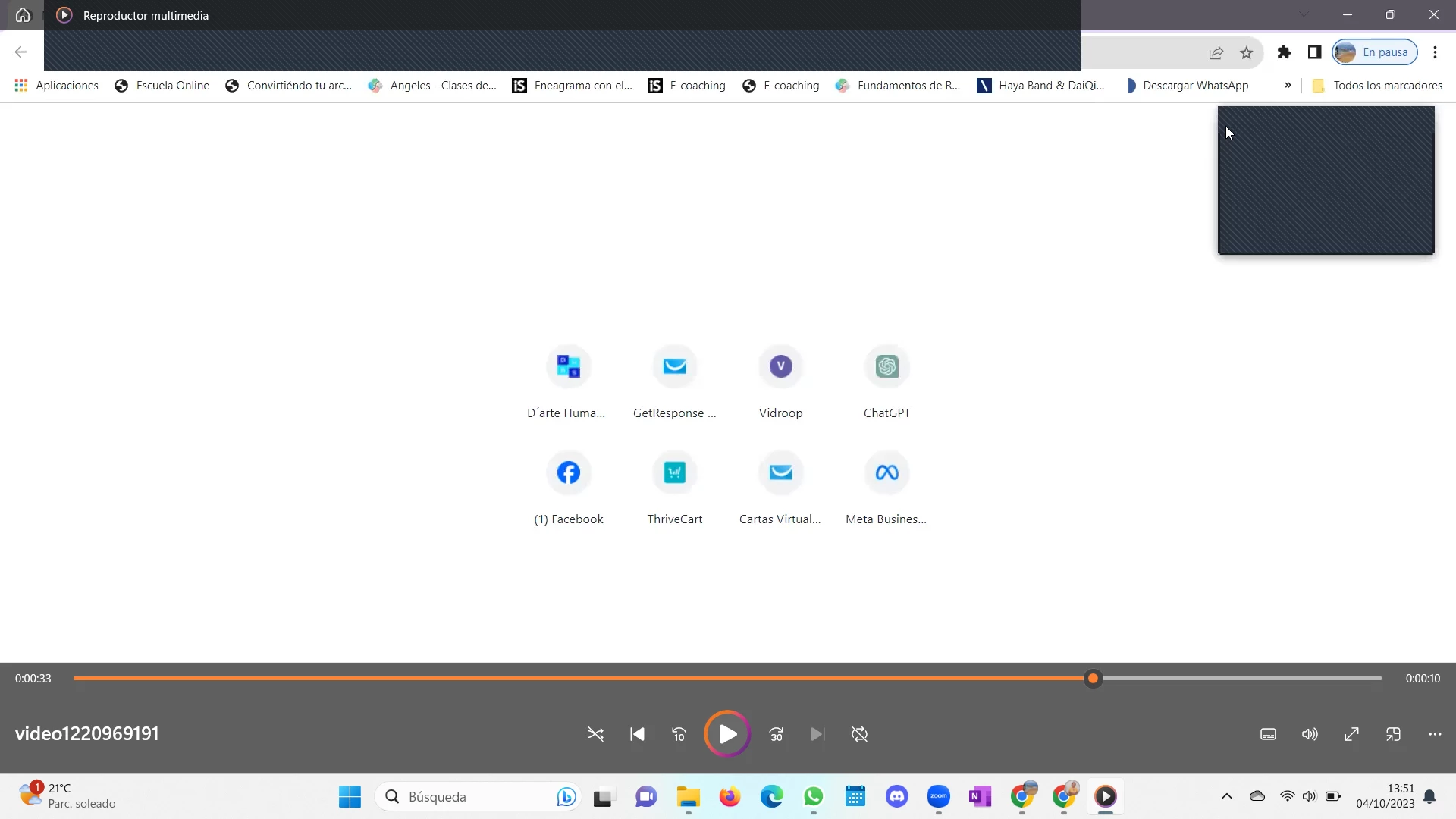Click the orange seek bar handle

(1093, 679)
